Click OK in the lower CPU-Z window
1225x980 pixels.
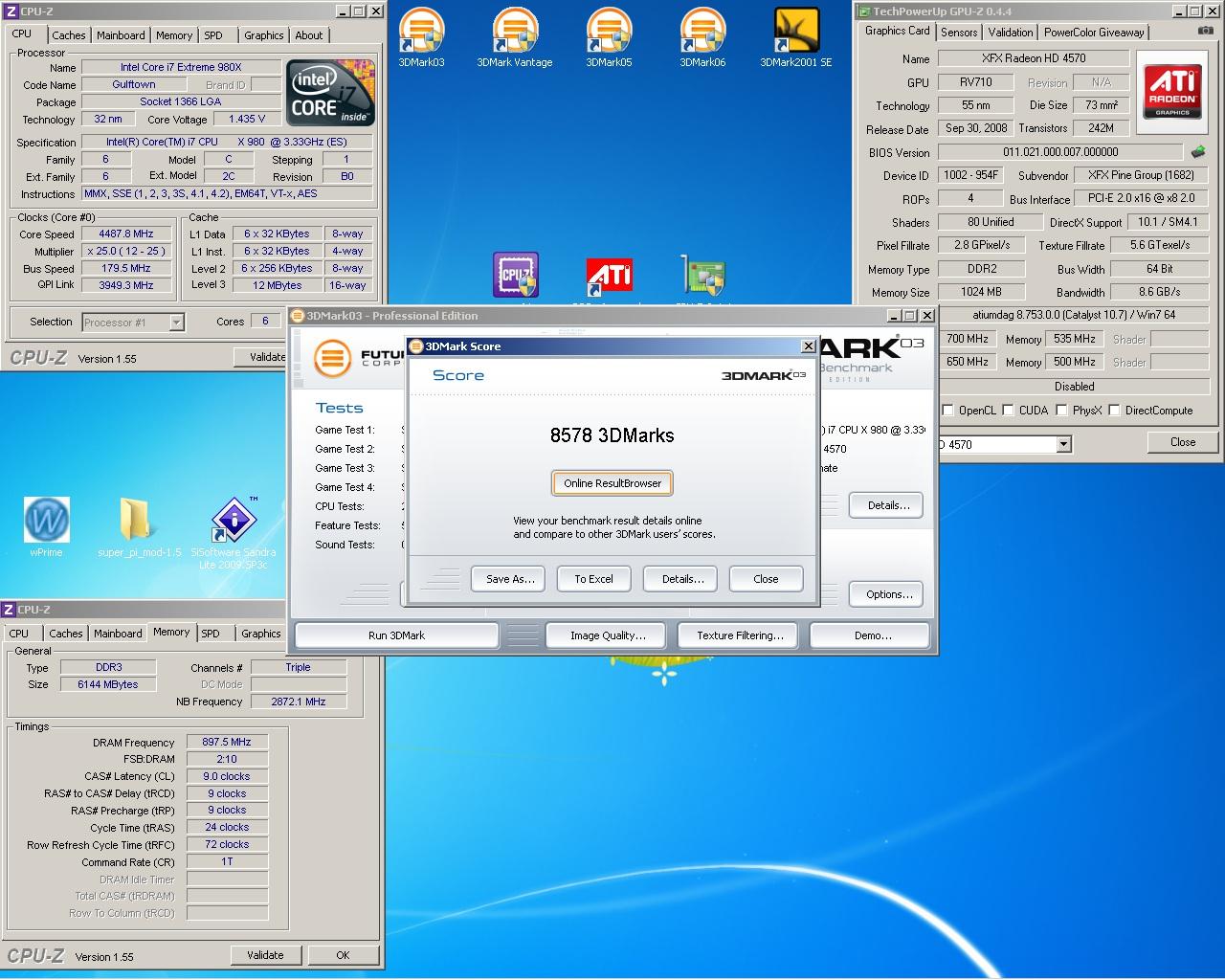point(343,955)
